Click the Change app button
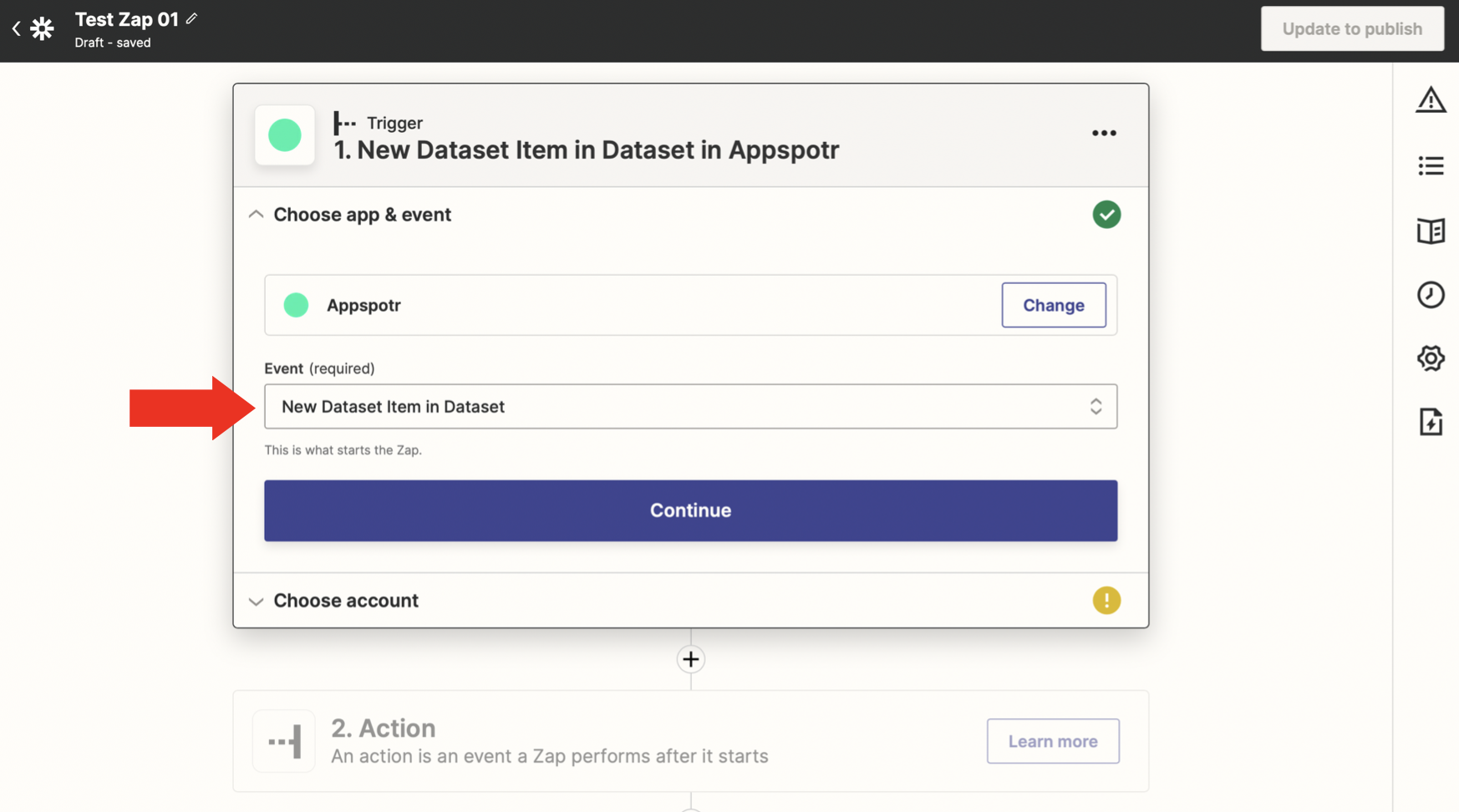The height and width of the screenshot is (812, 1459). (x=1053, y=305)
